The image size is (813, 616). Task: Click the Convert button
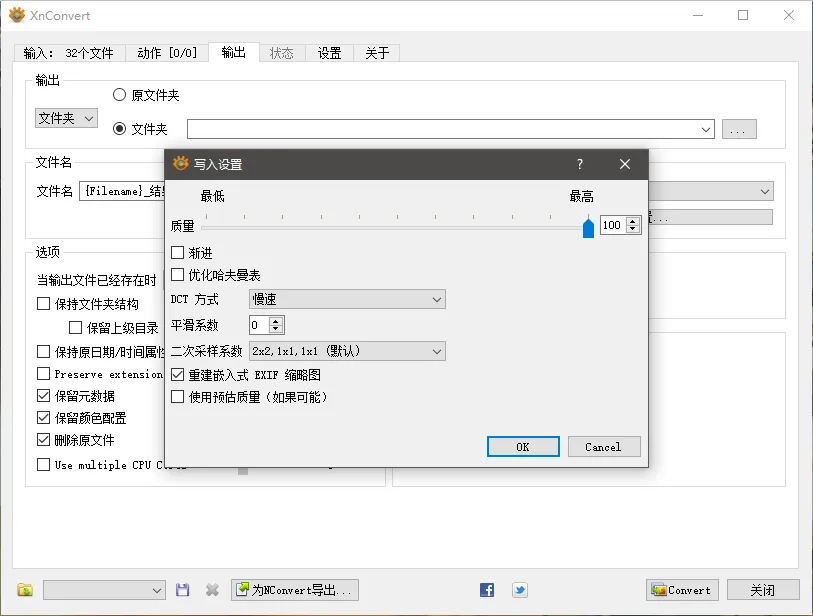coord(682,590)
